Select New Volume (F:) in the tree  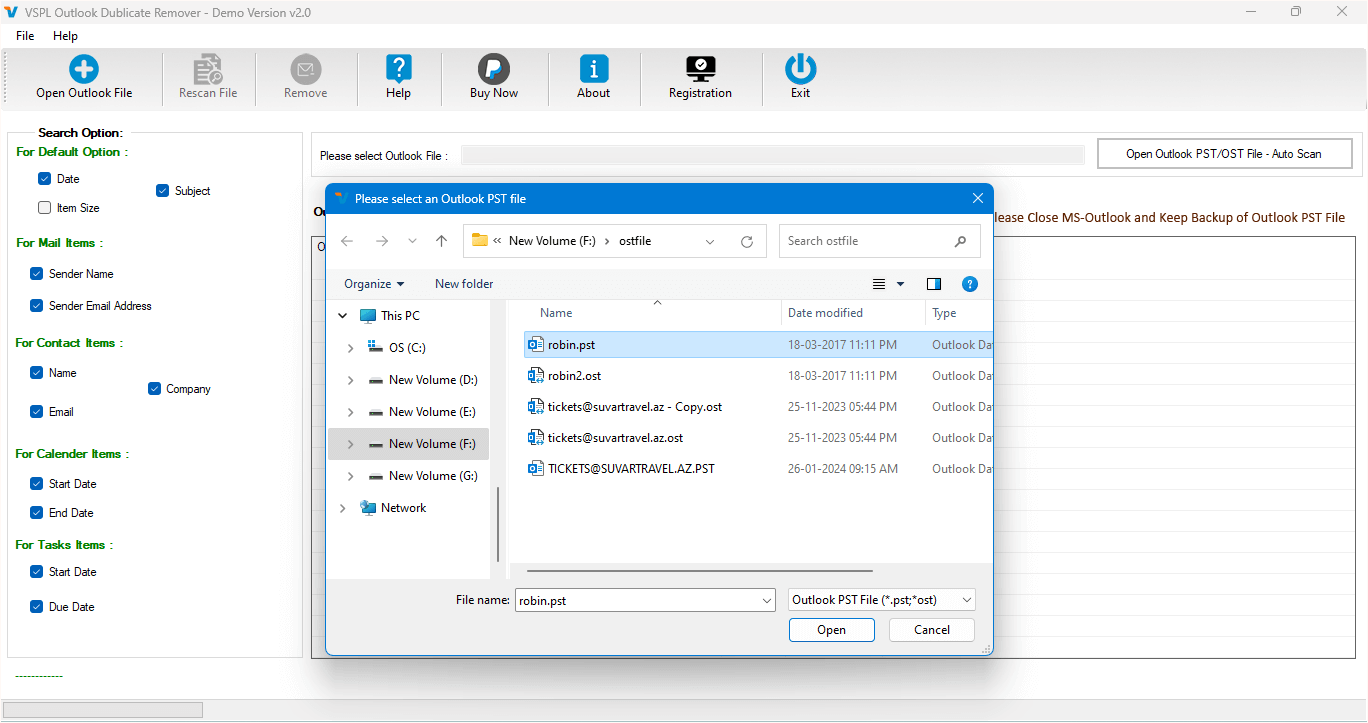click(x=409, y=444)
